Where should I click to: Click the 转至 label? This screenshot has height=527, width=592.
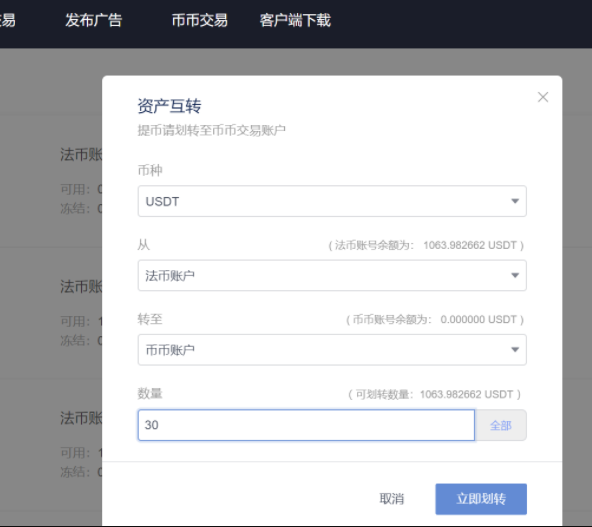point(150,319)
